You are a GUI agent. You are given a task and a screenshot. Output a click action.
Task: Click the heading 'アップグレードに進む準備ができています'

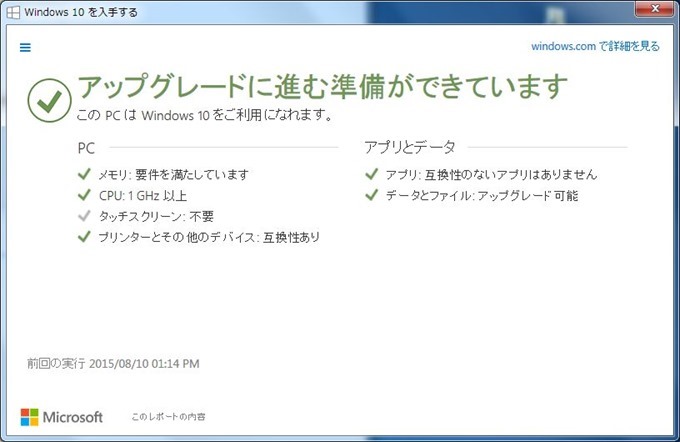323,86
